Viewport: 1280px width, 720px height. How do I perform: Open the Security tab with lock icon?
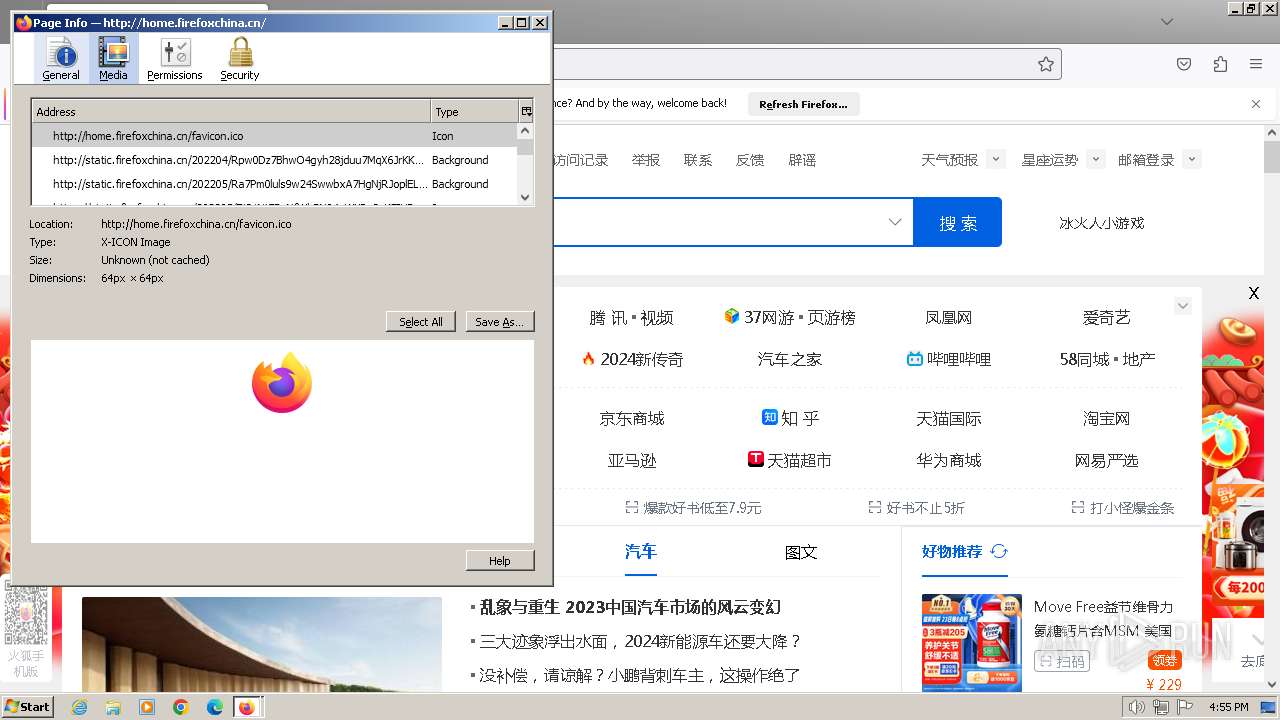(240, 59)
